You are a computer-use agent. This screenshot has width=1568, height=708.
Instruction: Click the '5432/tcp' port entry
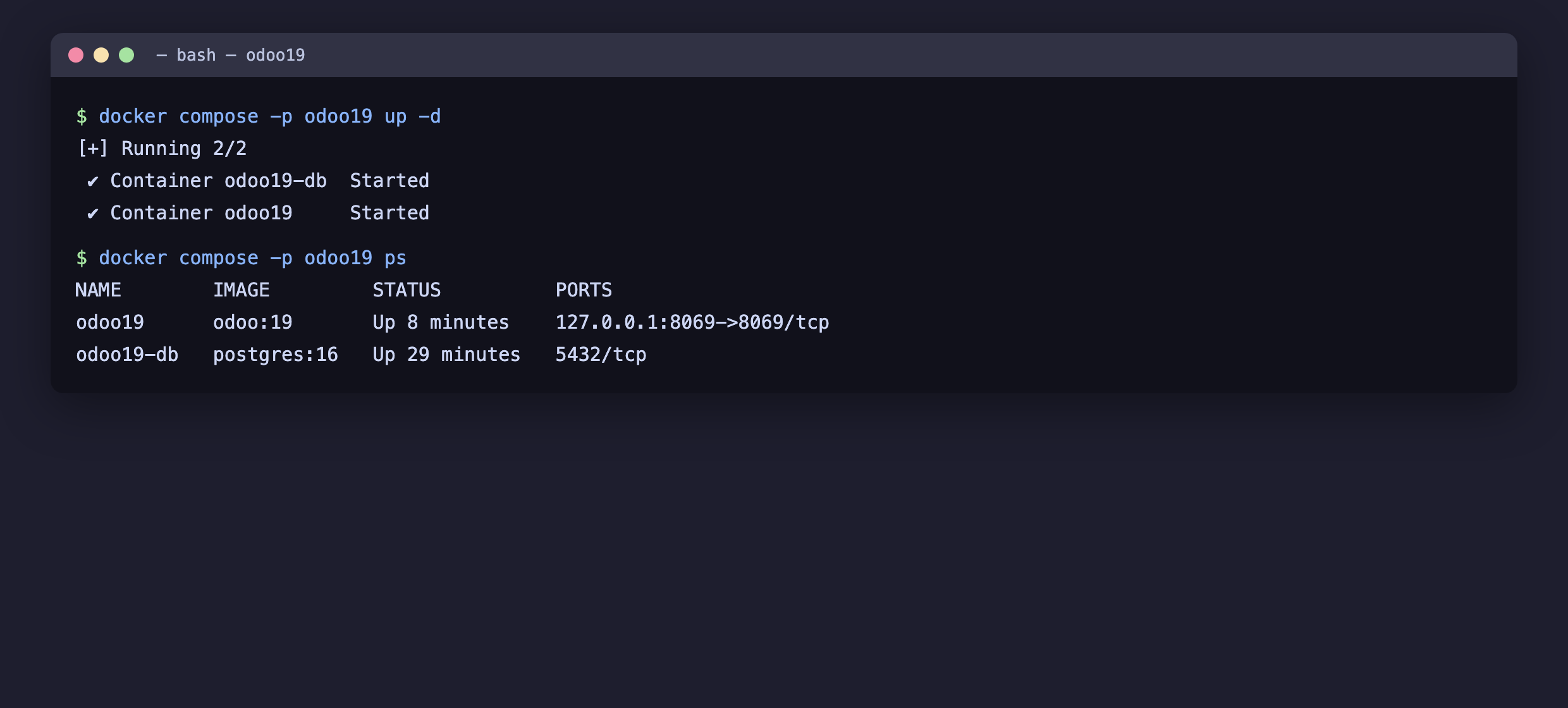tap(601, 355)
